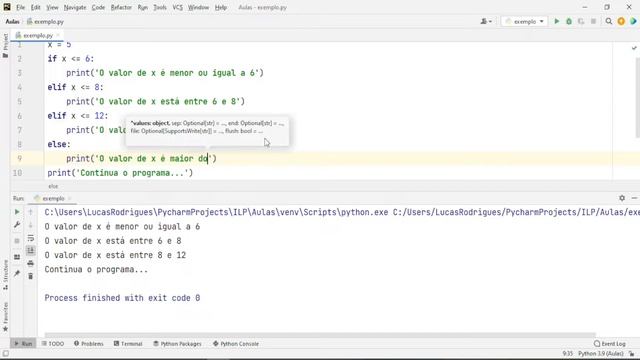This screenshot has width=640, height=360.
Task: Click the green-blue toolbox icon at the toolbar's far right
Action: [x=633, y=21]
